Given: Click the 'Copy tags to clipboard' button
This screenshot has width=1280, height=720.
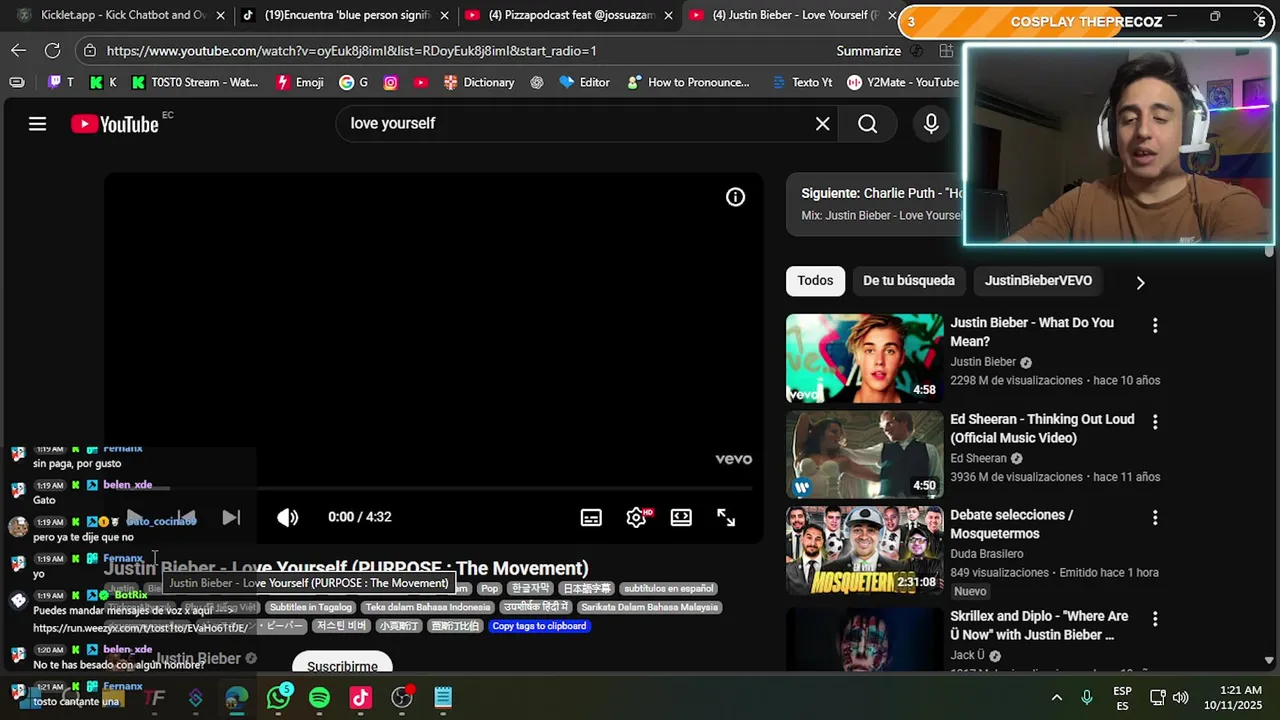Looking at the screenshot, I should (539, 626).
